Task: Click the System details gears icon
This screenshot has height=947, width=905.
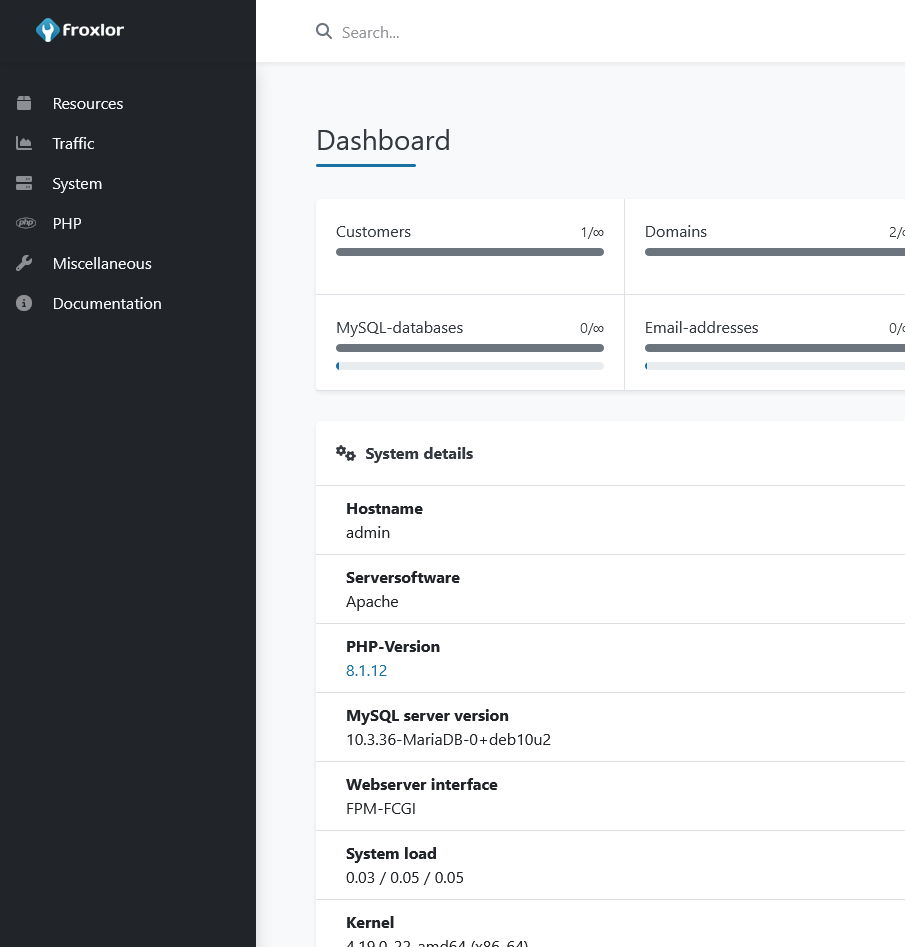Action: (346, 453)
